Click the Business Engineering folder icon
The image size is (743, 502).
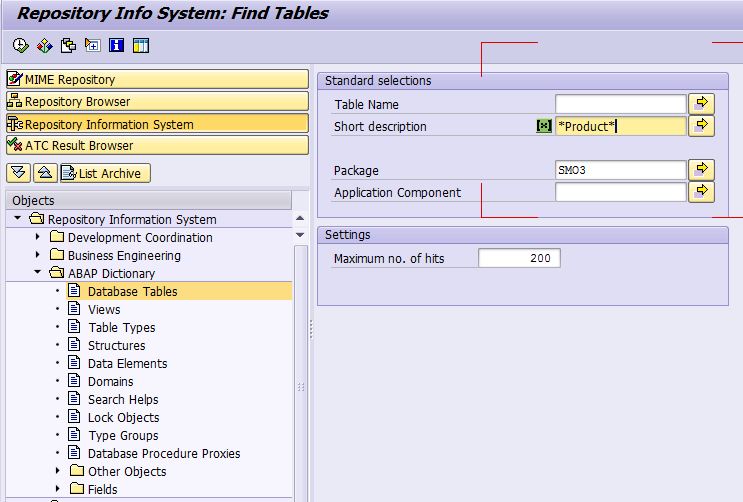[x=57, y=254]
